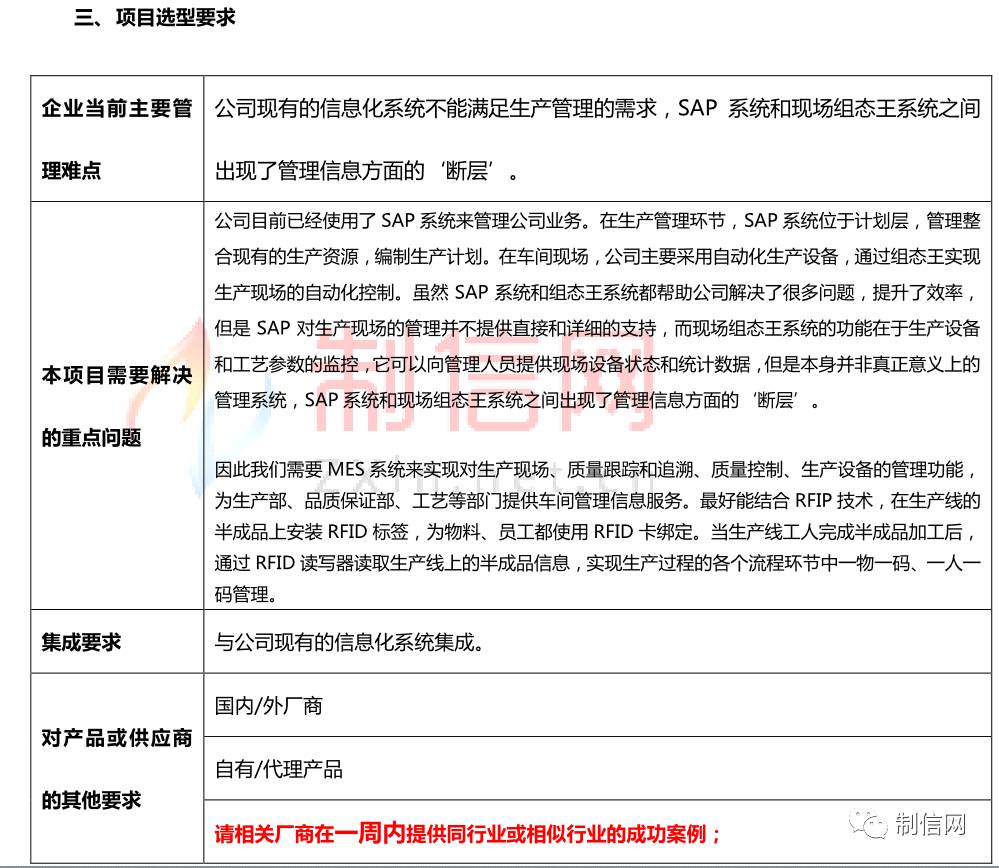The width and height of the screenshot is (999, 868).
Task: Click the line starting 公司现有的信息化系统不能满足
Action: [597, 108]
